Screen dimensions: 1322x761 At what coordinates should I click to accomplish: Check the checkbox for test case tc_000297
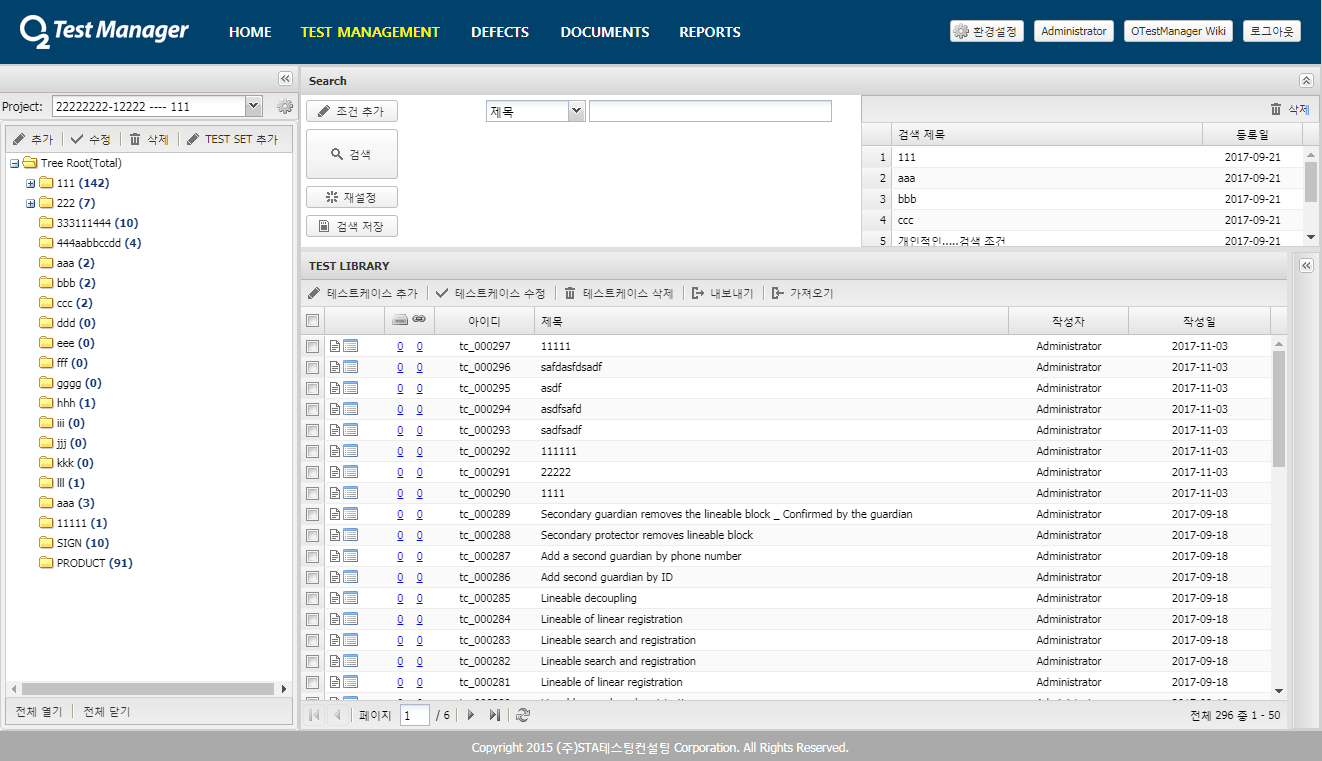point(312,346)
